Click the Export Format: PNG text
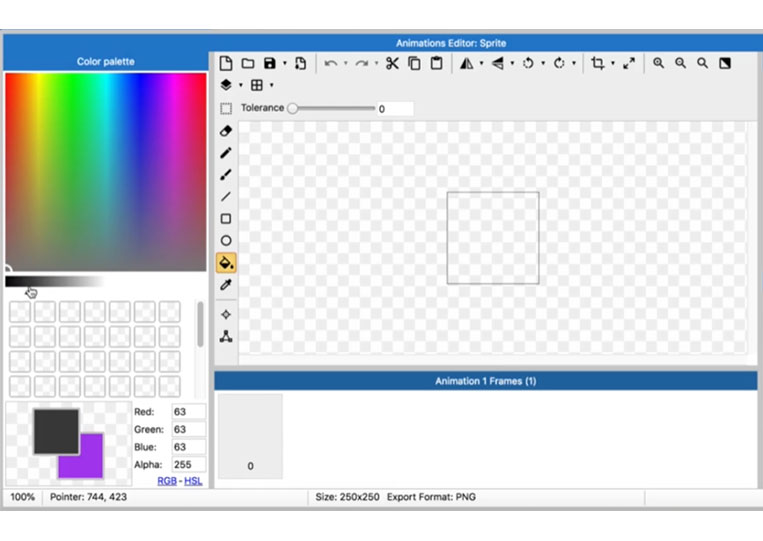This screenshot has height=541, width=763. tap(431, 497)
